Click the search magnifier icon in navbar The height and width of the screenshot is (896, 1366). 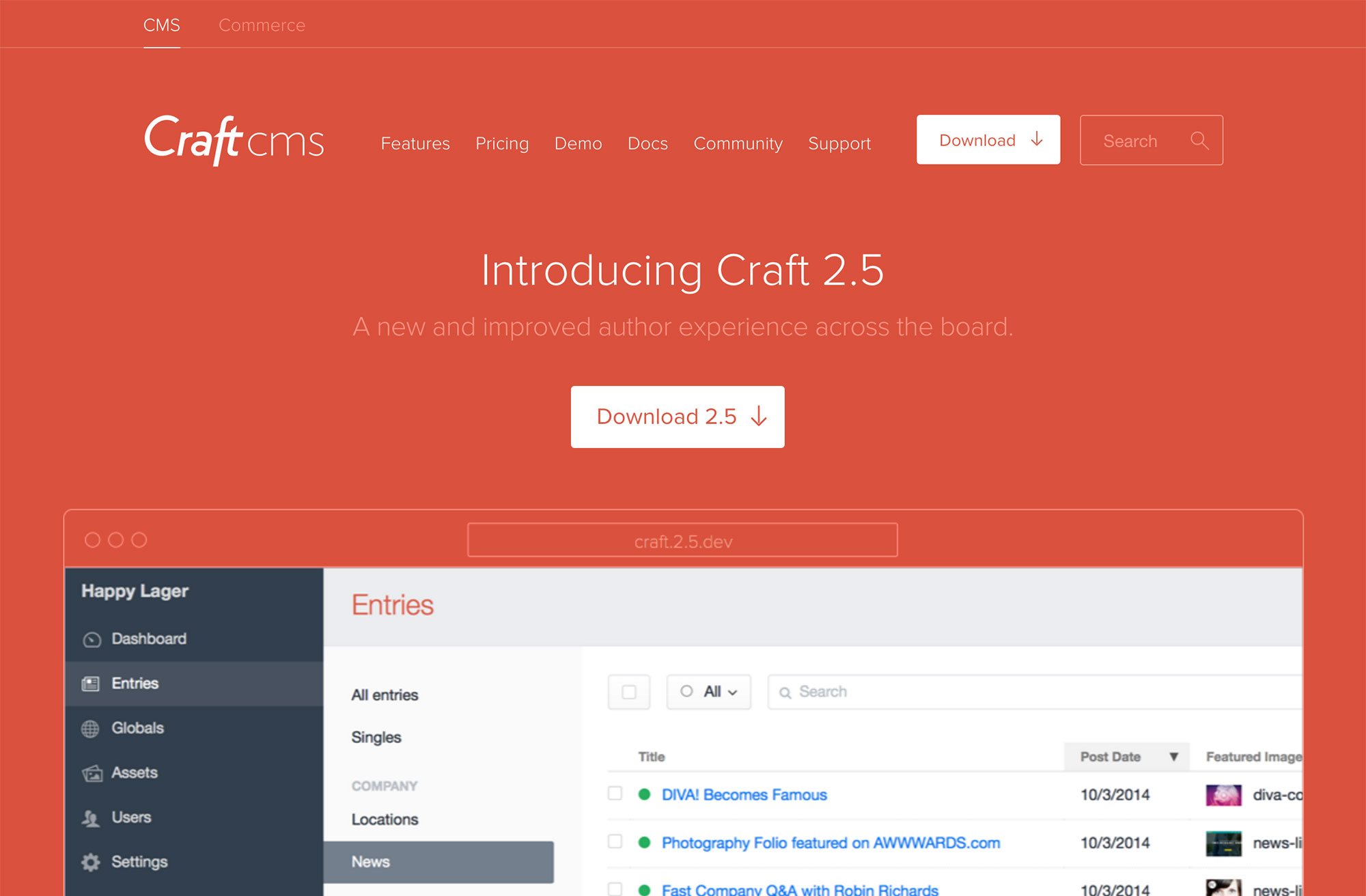click(x=1198, y=140)
